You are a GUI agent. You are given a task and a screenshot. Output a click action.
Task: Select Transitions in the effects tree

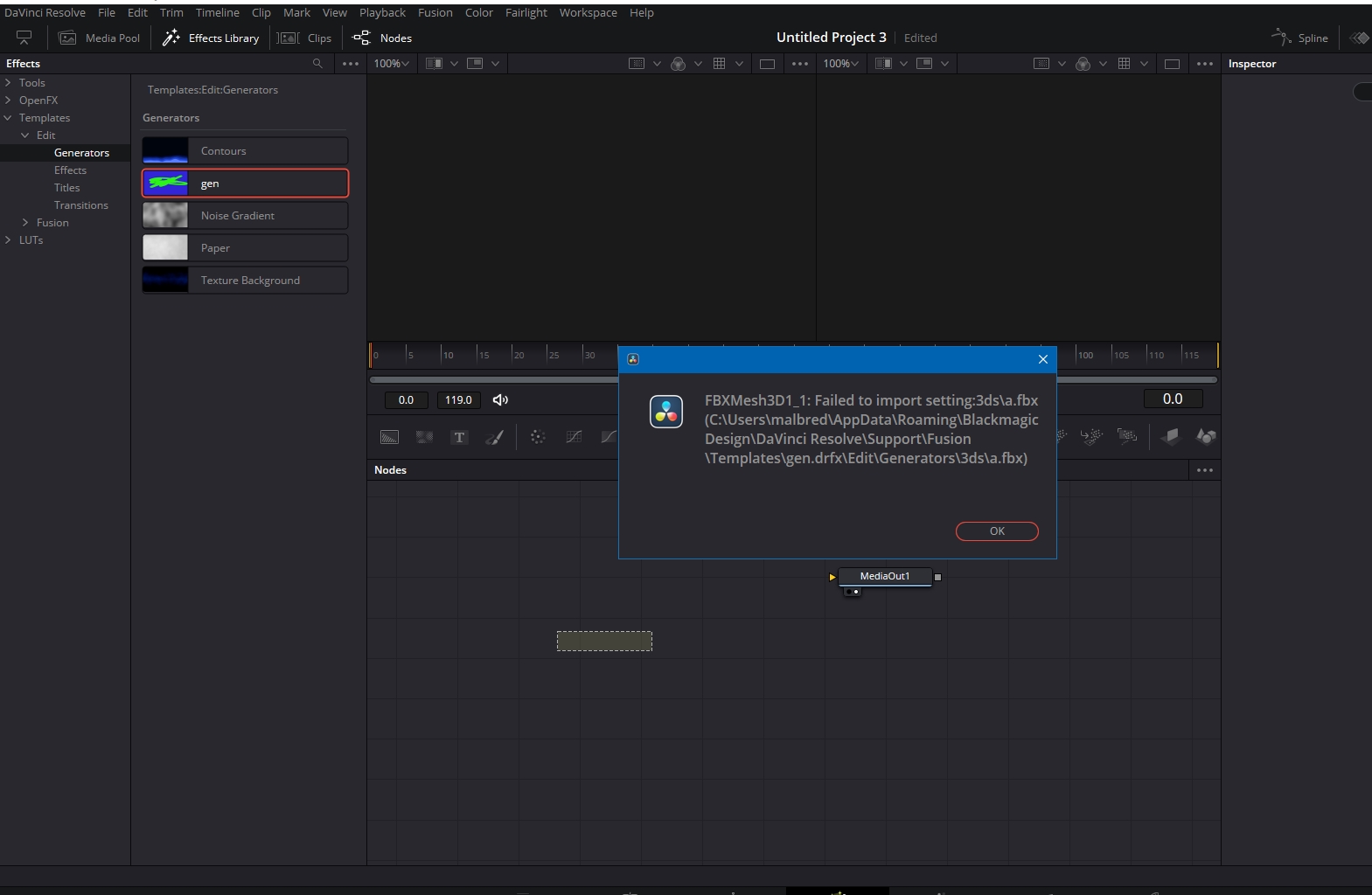81,205
